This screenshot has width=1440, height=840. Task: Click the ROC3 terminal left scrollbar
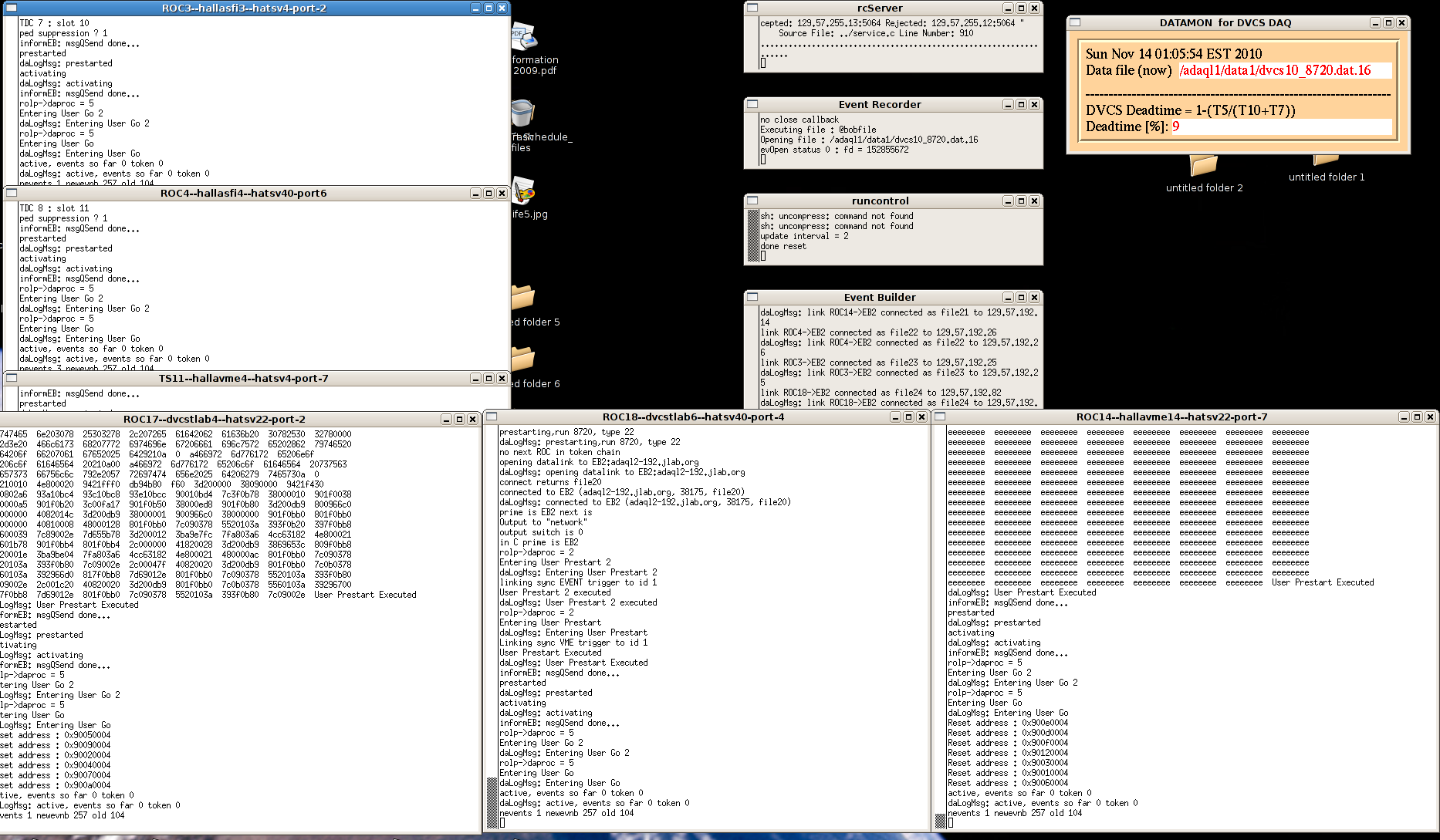11,100
